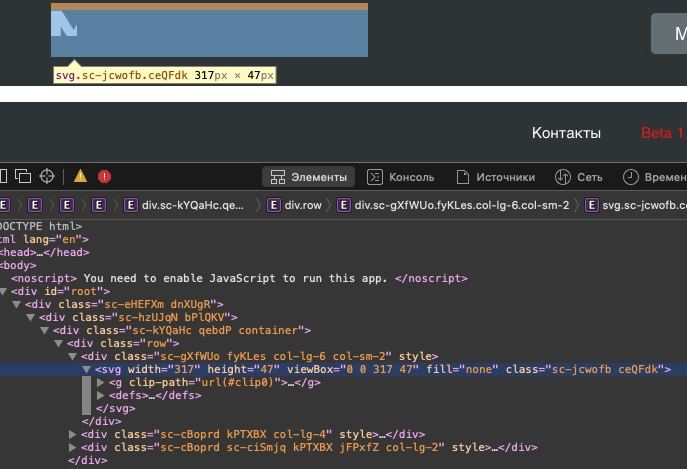The width and height of the screenshot is (687, 469).
Task: Select div.sc-kYQaHc breadcrumb item
Action: (184, 205)
